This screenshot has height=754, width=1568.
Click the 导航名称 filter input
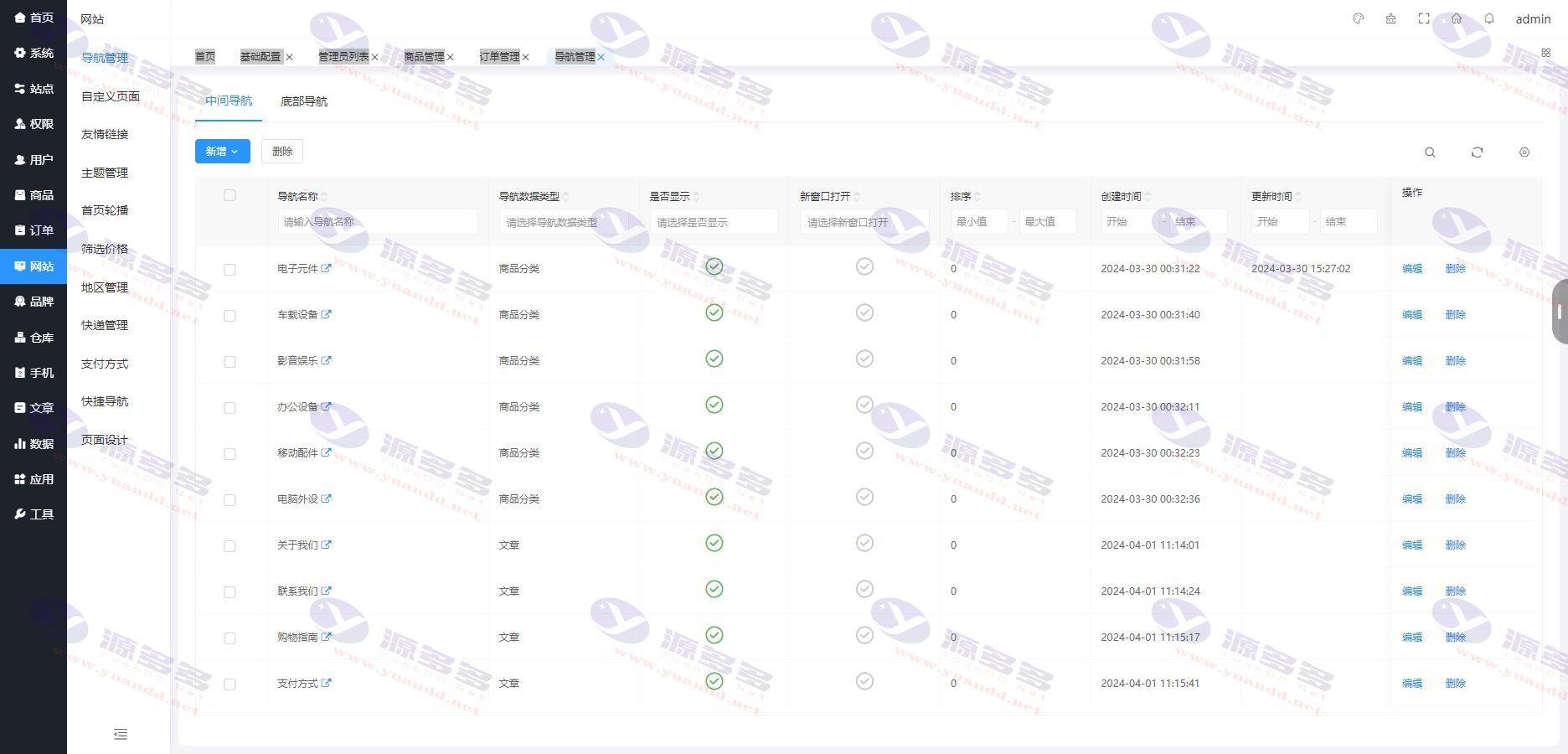point(378,221)
